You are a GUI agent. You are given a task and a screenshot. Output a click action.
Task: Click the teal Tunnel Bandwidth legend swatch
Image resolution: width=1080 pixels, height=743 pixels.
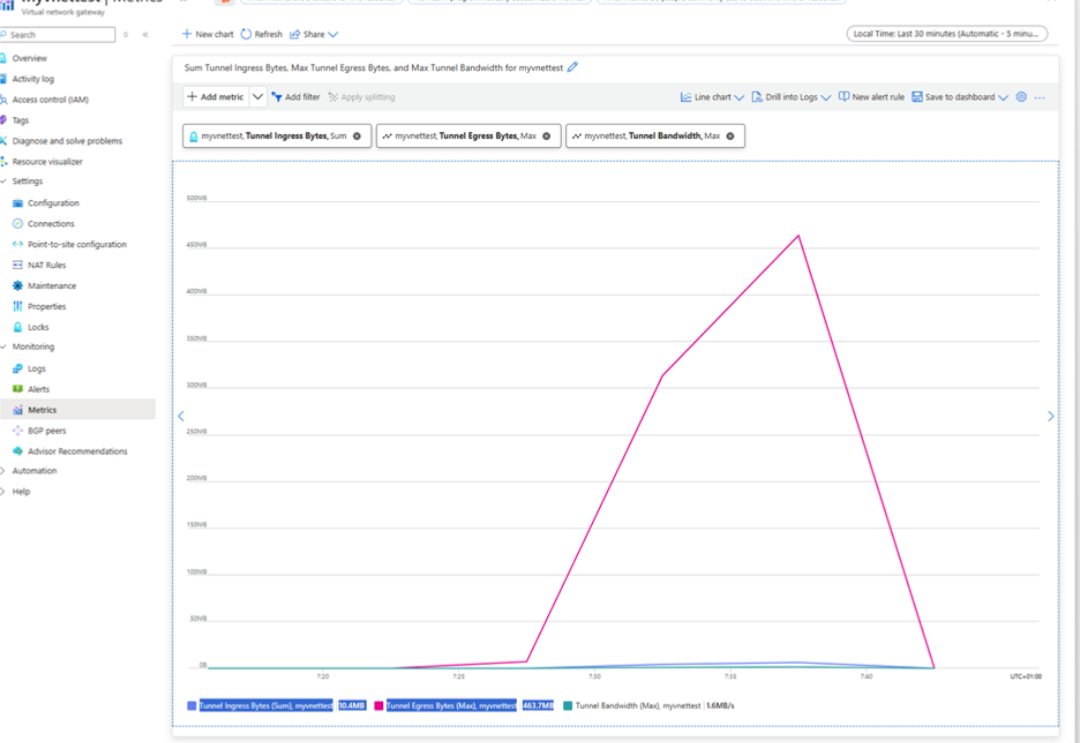coord(568,706)
